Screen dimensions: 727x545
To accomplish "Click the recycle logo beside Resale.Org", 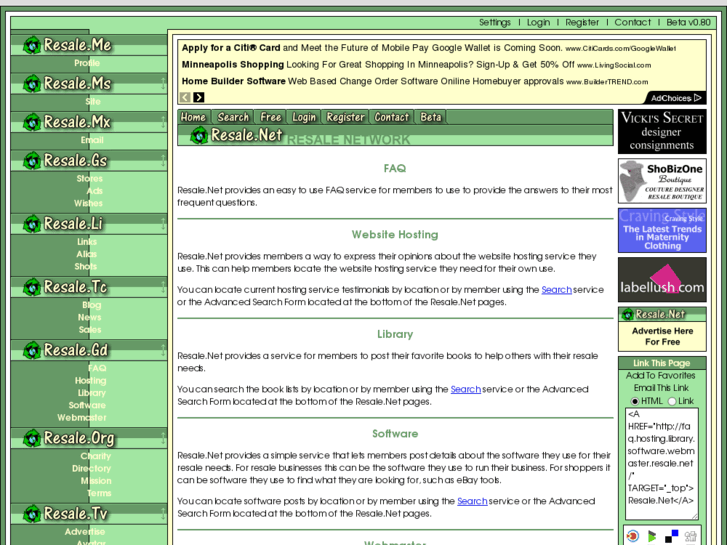I will (32, 438).
